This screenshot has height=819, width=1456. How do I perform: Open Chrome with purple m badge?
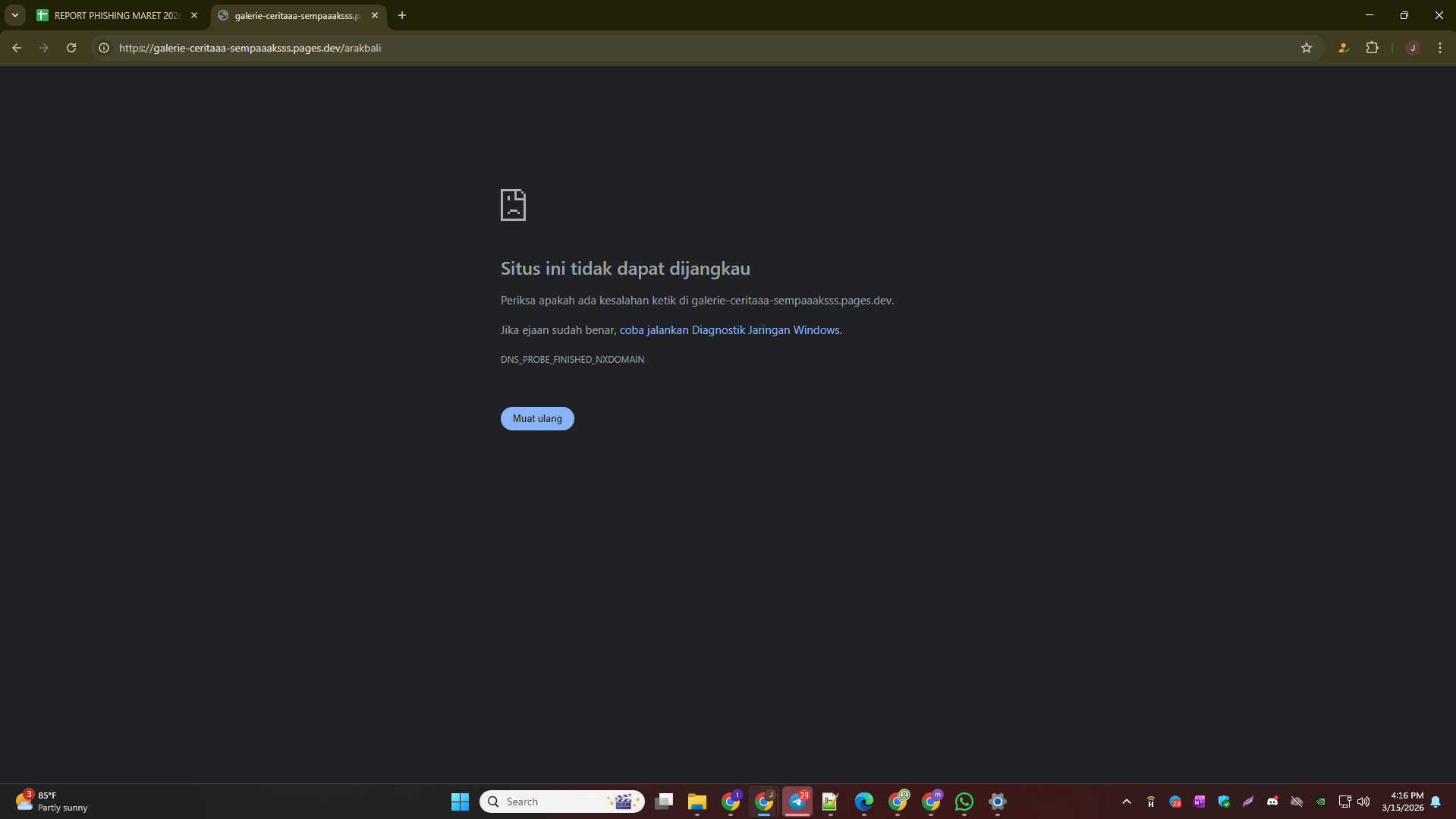tap(931, 802)
